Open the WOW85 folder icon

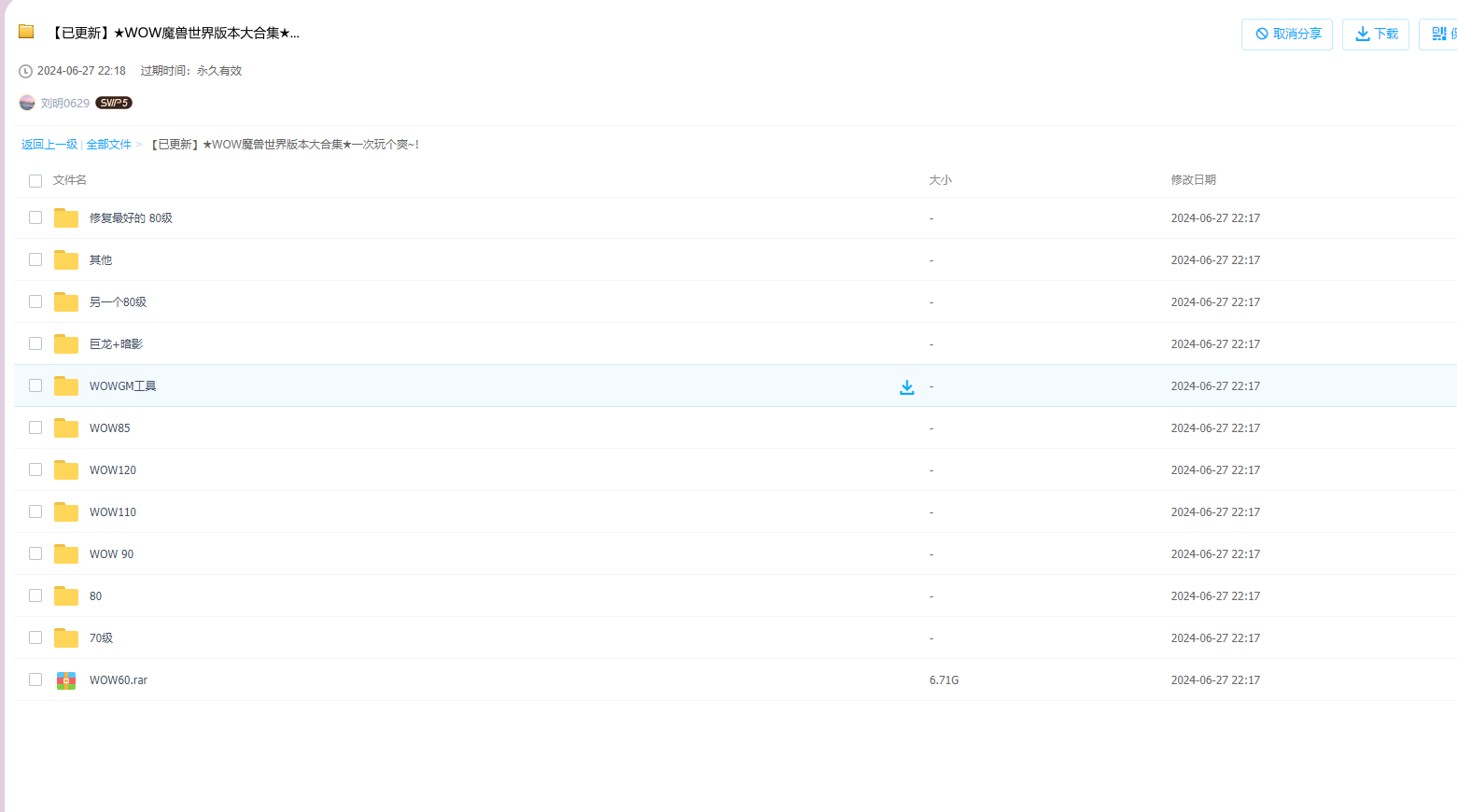coord(66,428)
